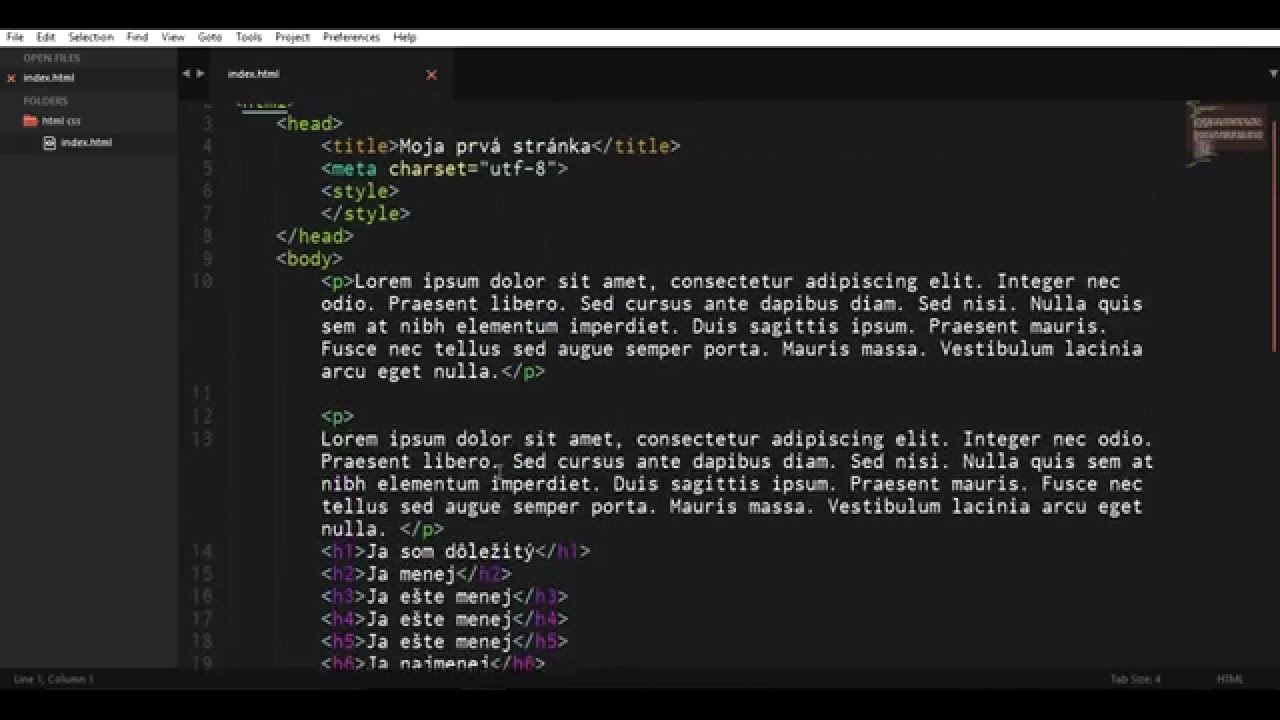Click the h1 line Ja som dôležitý
The height and width of the screenshot is (720, 1280).
coord(456,551)
